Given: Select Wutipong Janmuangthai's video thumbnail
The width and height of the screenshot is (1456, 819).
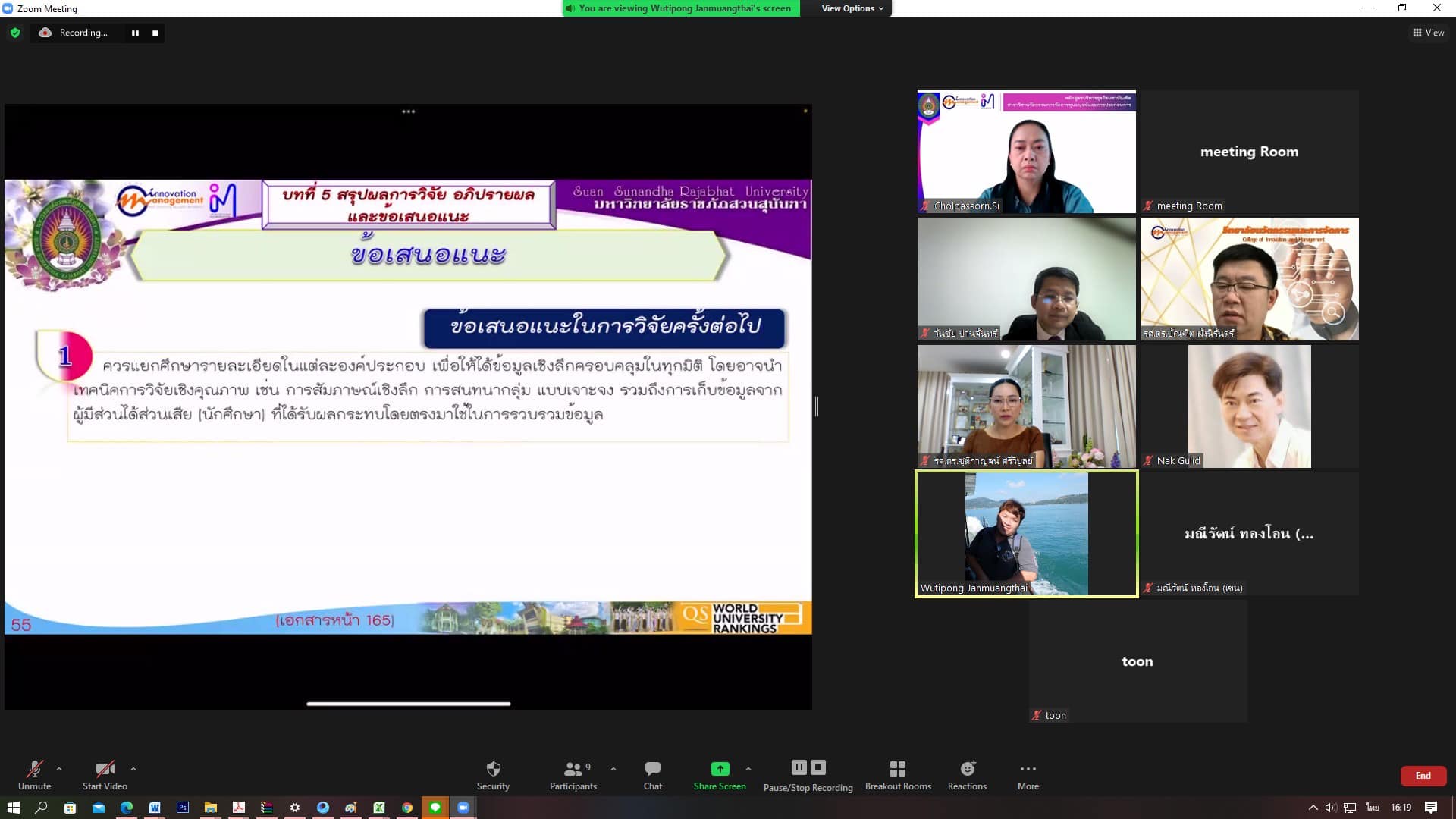Looking at the screenshot, I should pyautogui.click(x=1026, y=534).
